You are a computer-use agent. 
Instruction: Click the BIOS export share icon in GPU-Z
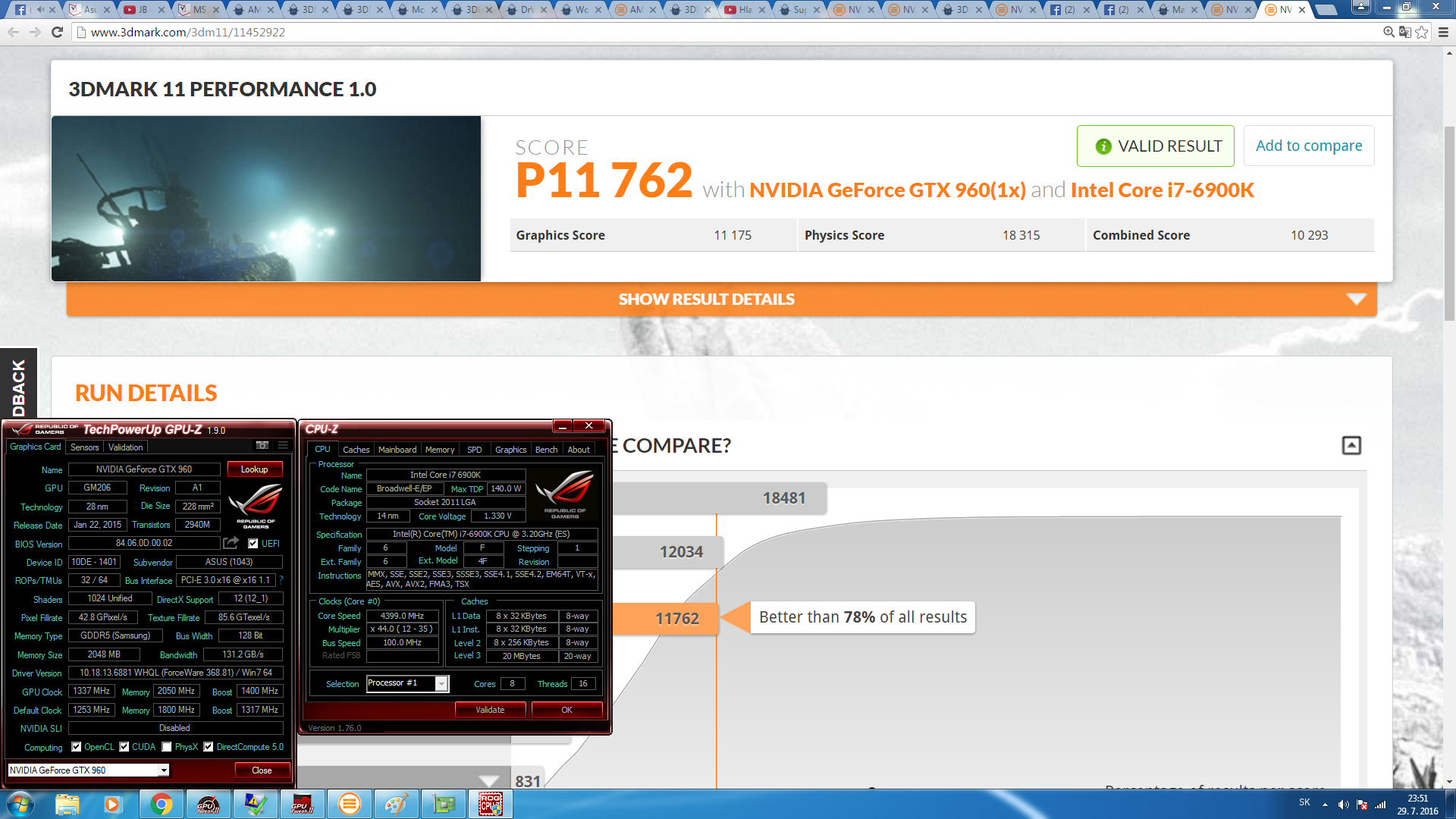coord(231,543)
